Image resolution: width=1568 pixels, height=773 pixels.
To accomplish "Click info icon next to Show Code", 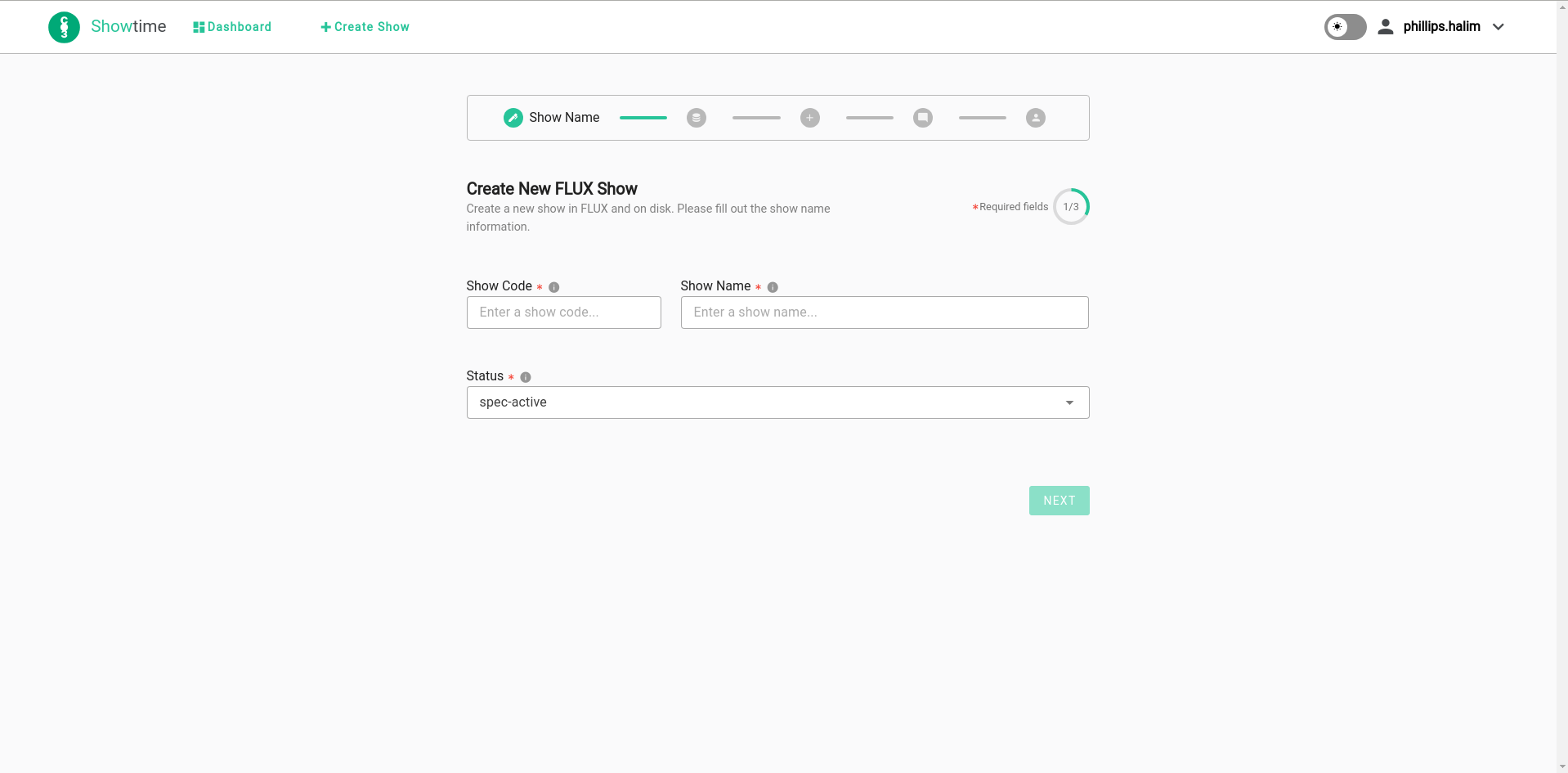I will 553,287.
